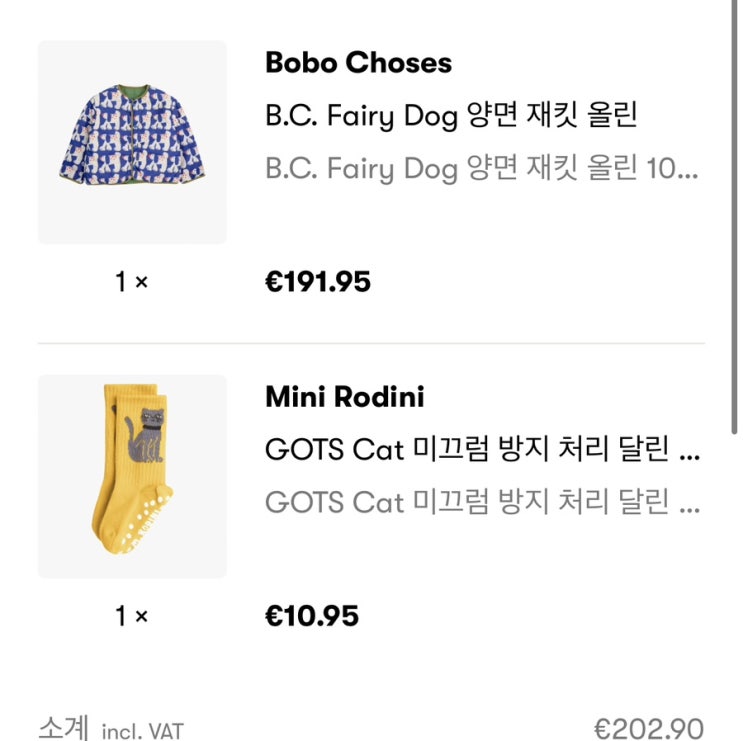The image size is (743, 741).
Task: Click the truncated '10...' in jacket variant text
Action: click(674, 168)
